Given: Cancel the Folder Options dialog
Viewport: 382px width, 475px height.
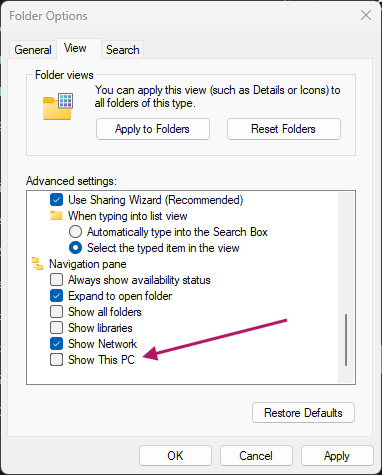Looking at the screenshot, I should 256,456.
